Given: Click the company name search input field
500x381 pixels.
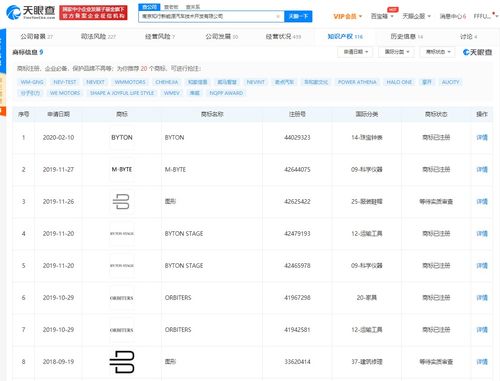Looking at the screenshot, I should coord(211,16).
